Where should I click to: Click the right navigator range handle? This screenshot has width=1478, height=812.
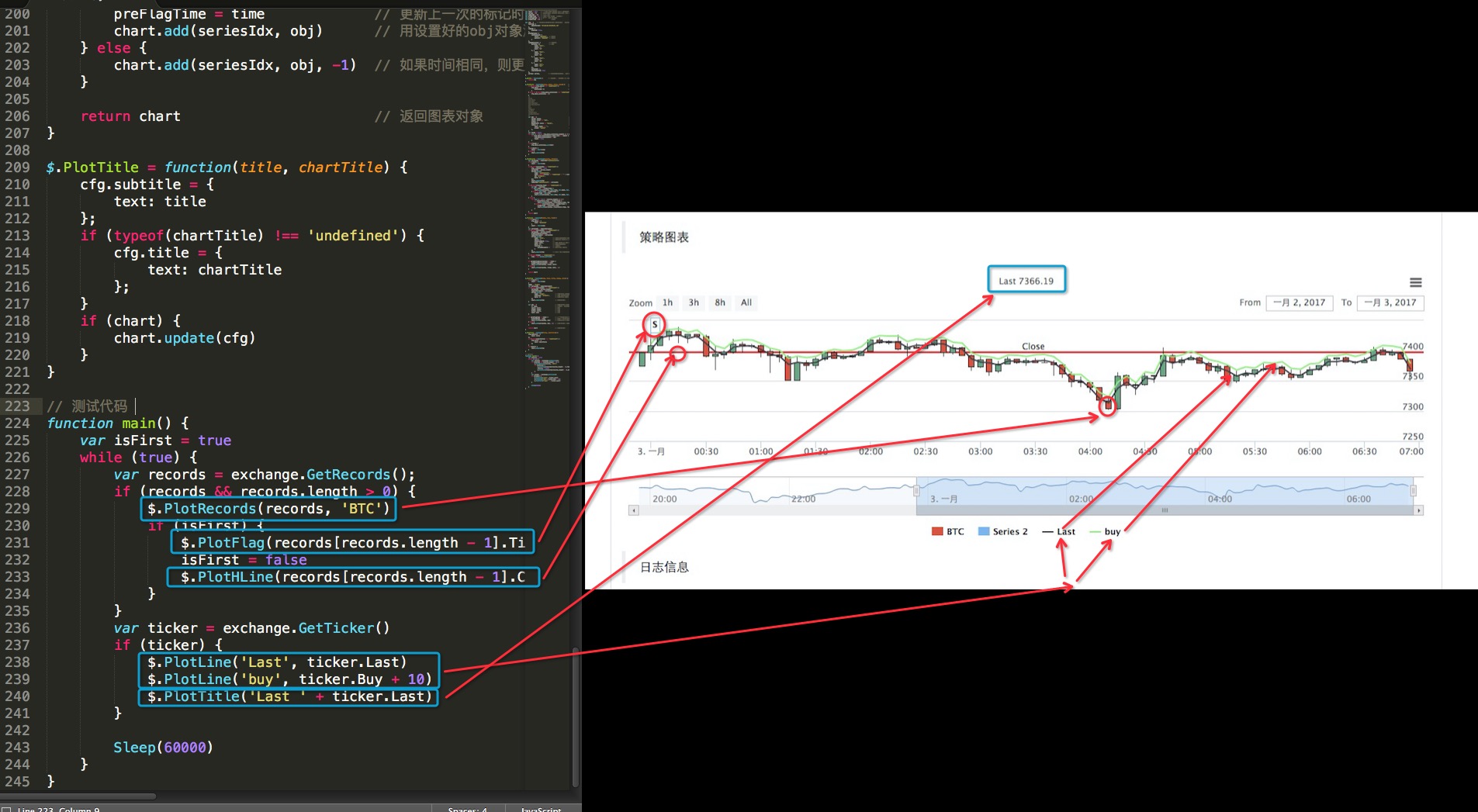click(1413, 490)
